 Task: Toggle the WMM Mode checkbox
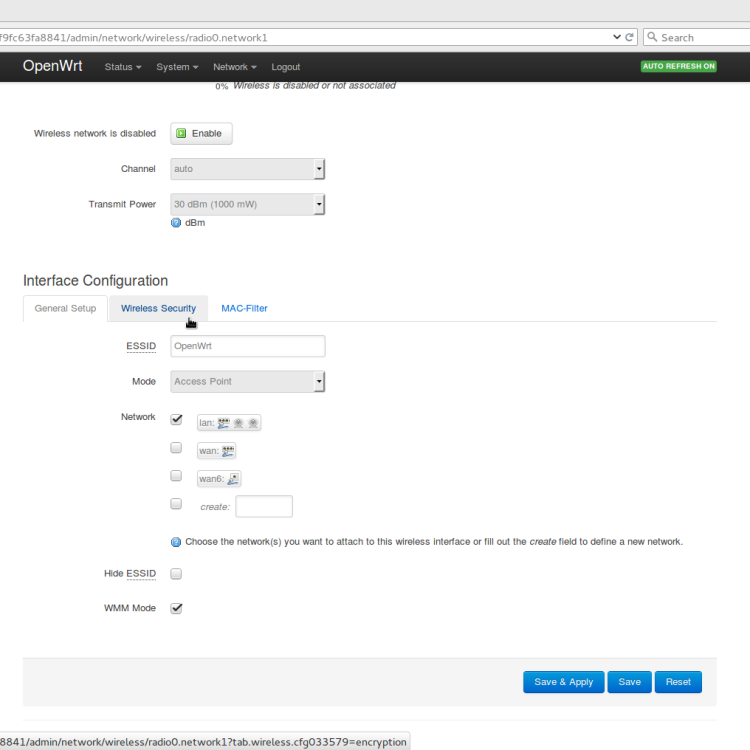176,608
